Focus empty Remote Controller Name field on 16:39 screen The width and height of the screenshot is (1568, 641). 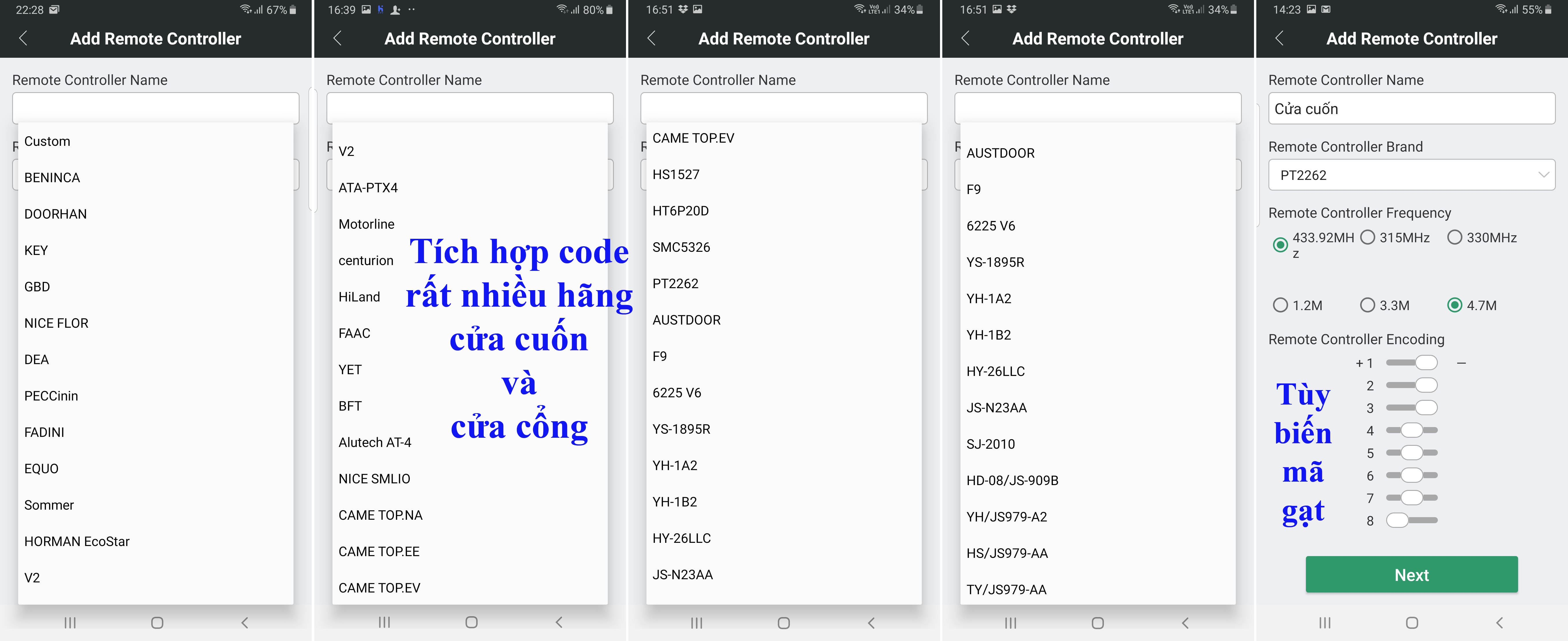tap(470, 108)
